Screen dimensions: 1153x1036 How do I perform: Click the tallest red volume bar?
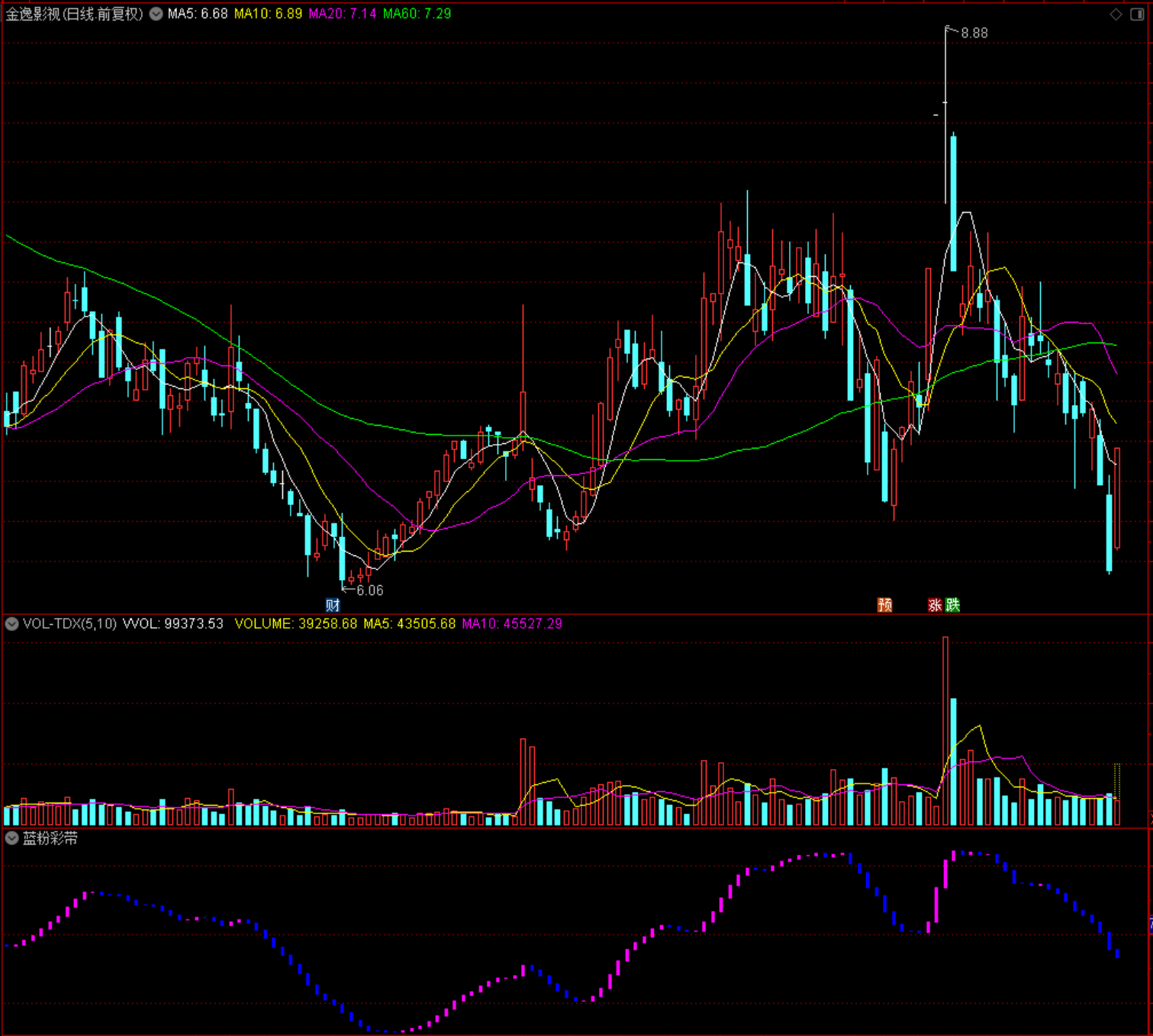click(946, 731)
